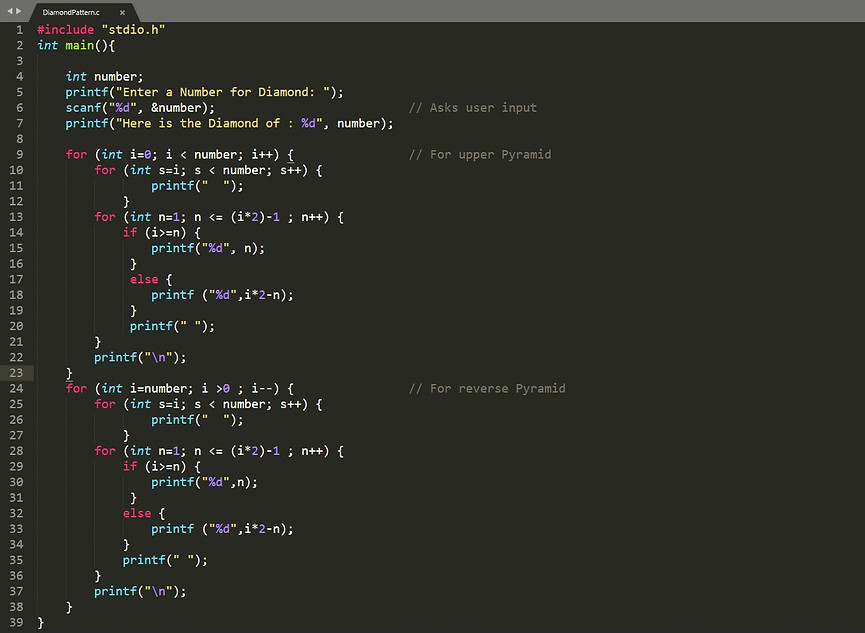Click the "// Asks user input" comment
865x633 pixels.
(x=473, y=108)
